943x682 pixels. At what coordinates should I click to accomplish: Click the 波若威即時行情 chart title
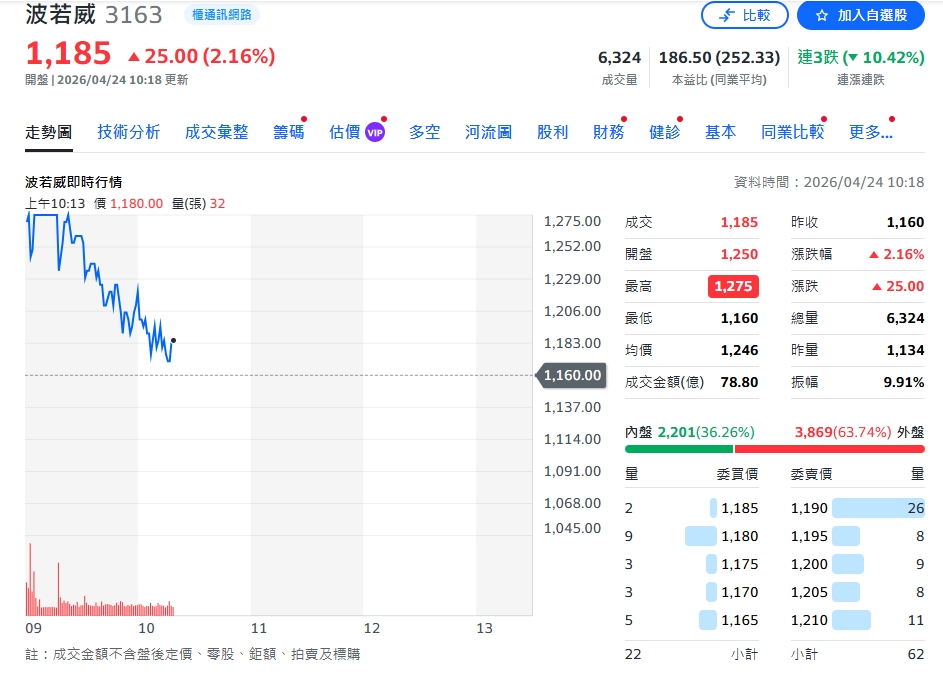pos(73,182)
